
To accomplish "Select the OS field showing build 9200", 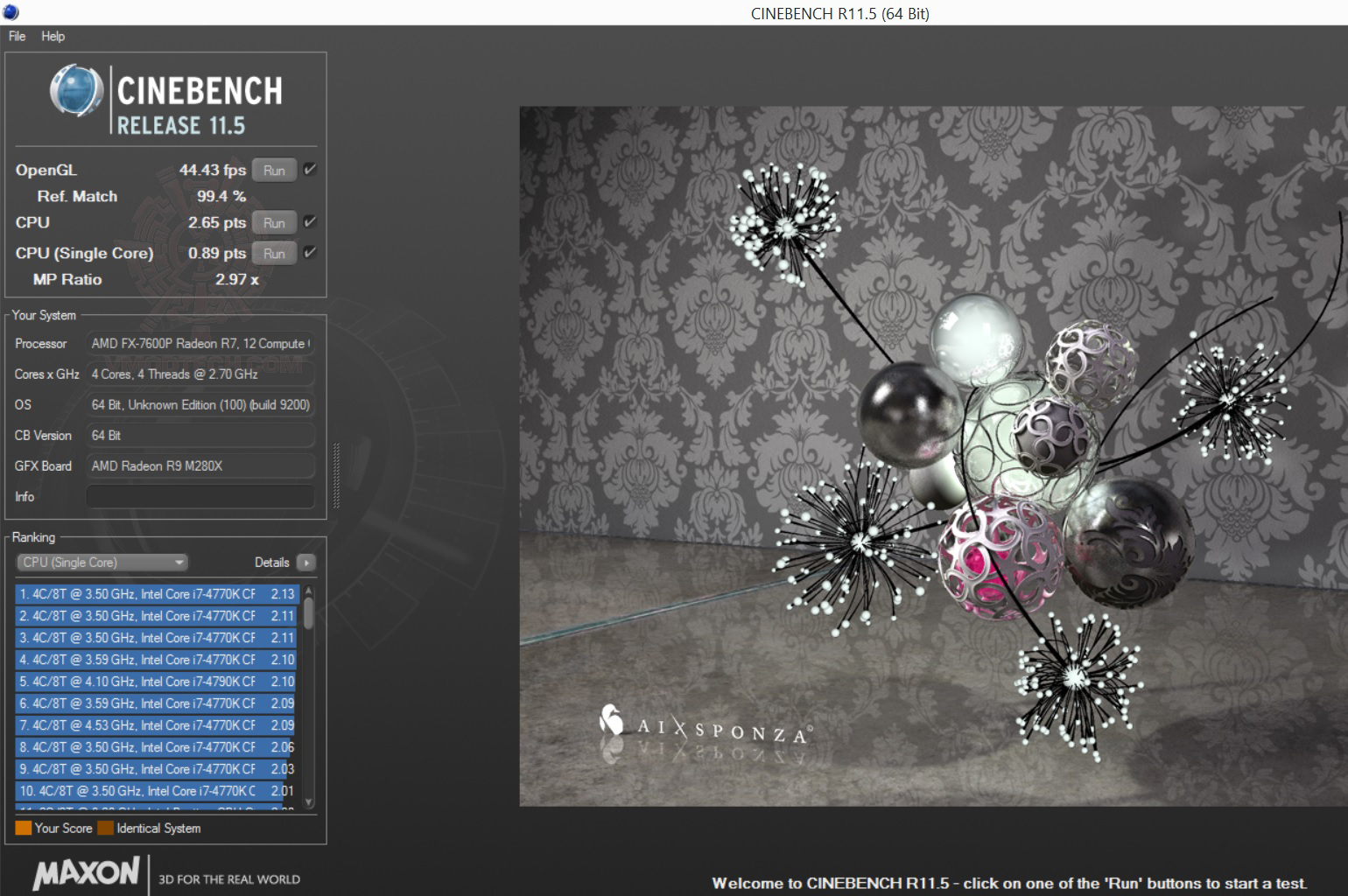I will (x=200, y=405).
